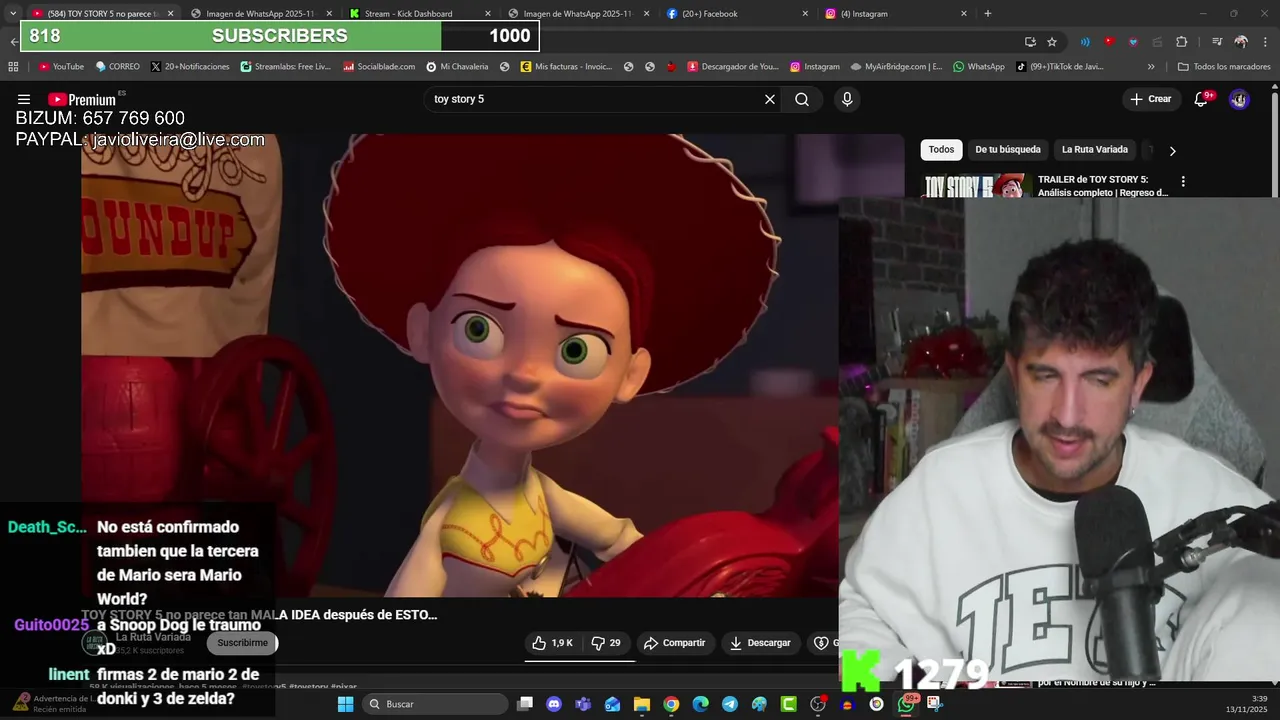Show more filter chips with arrow
Screen dimensions: 1280x720
pyautogui.click(x=1172, y=150)
